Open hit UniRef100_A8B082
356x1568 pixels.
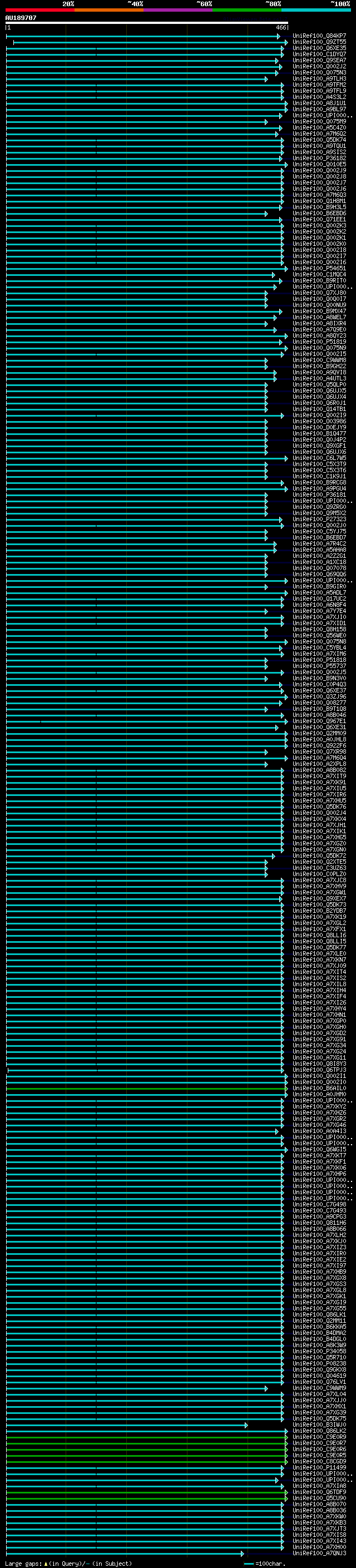pyautogui.click(x=319, y=769)
